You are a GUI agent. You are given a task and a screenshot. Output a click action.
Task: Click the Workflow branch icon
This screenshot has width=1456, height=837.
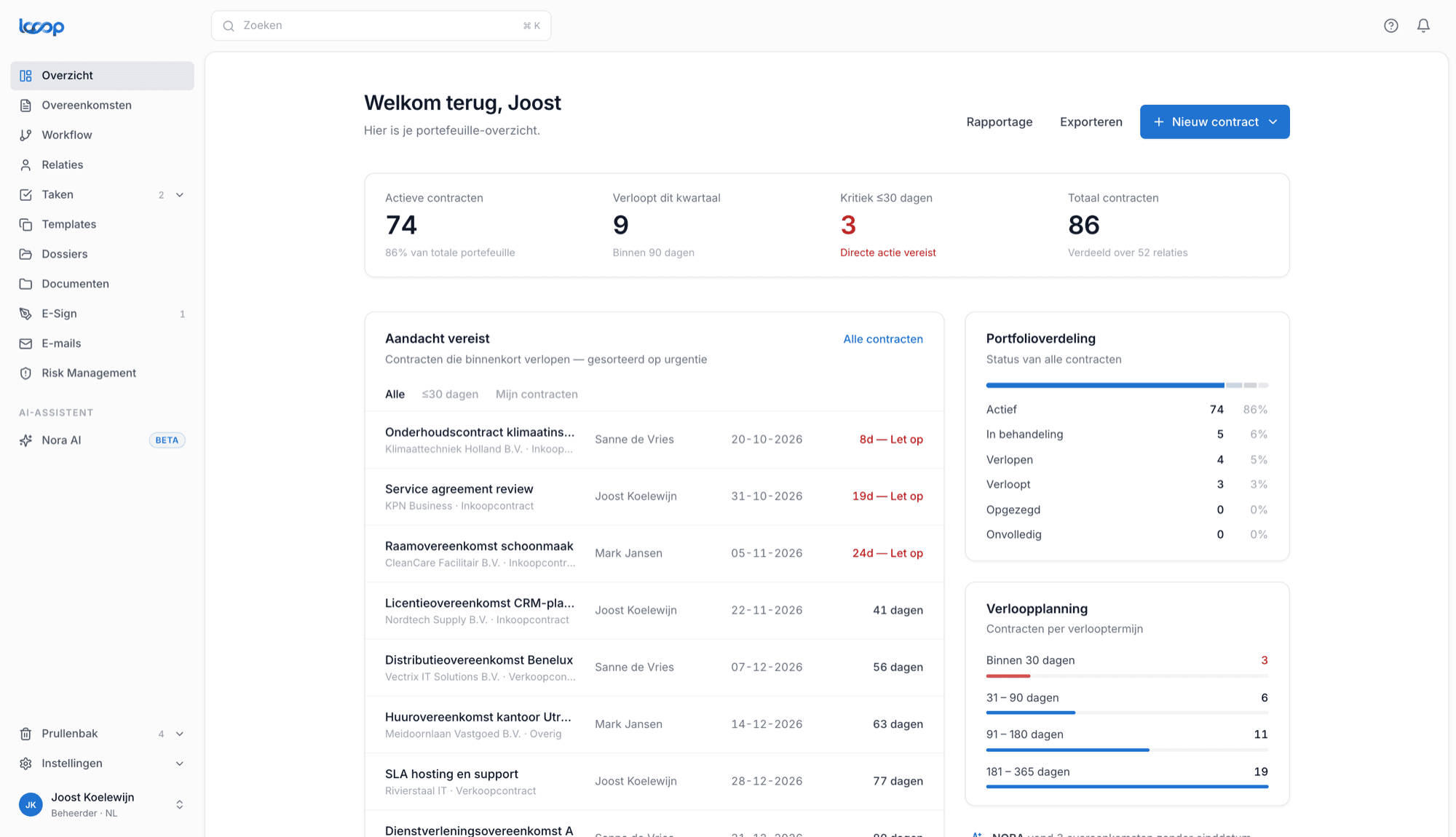[x=25, y=135]
